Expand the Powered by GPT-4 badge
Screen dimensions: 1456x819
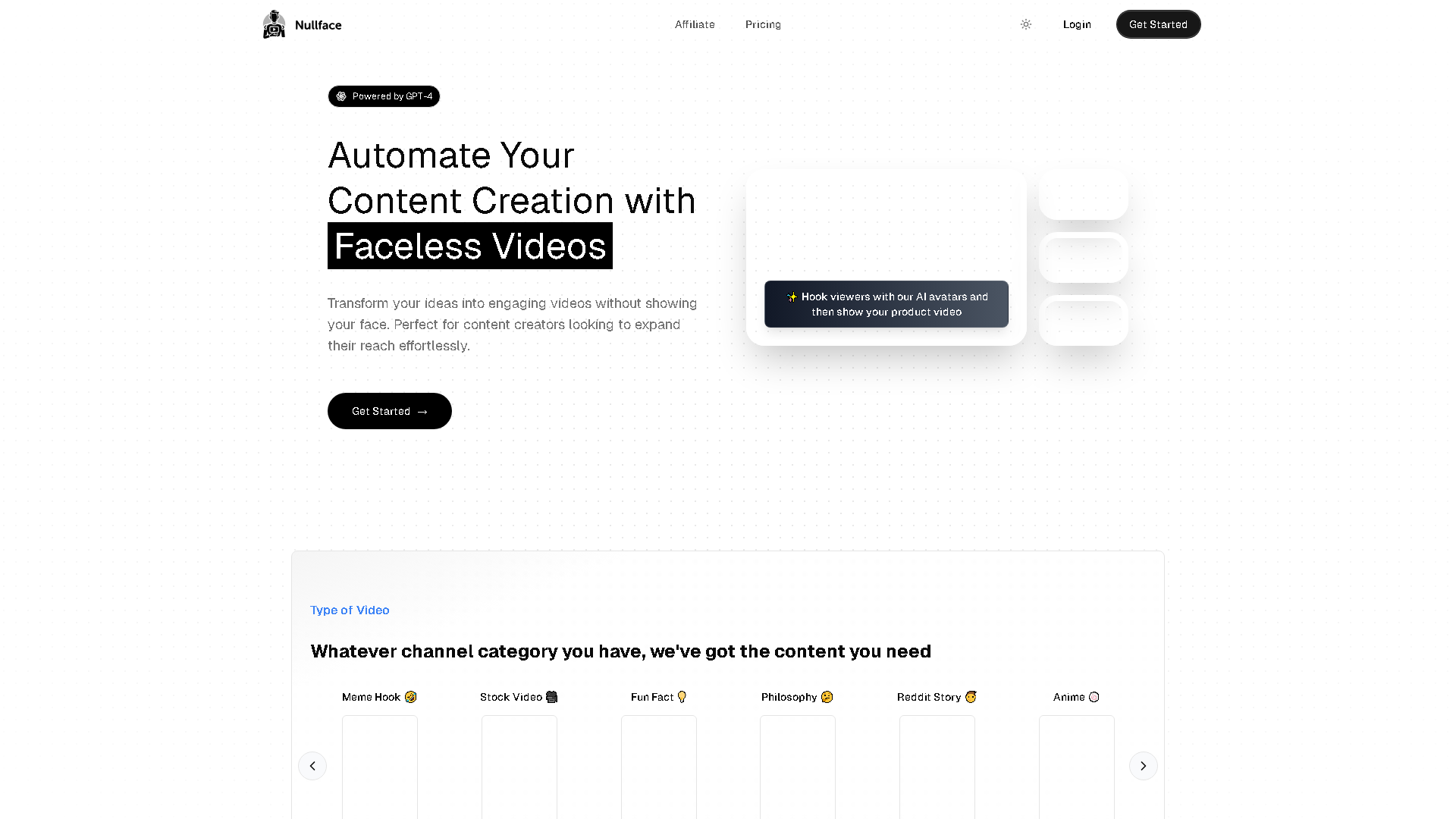click(384, 96)
